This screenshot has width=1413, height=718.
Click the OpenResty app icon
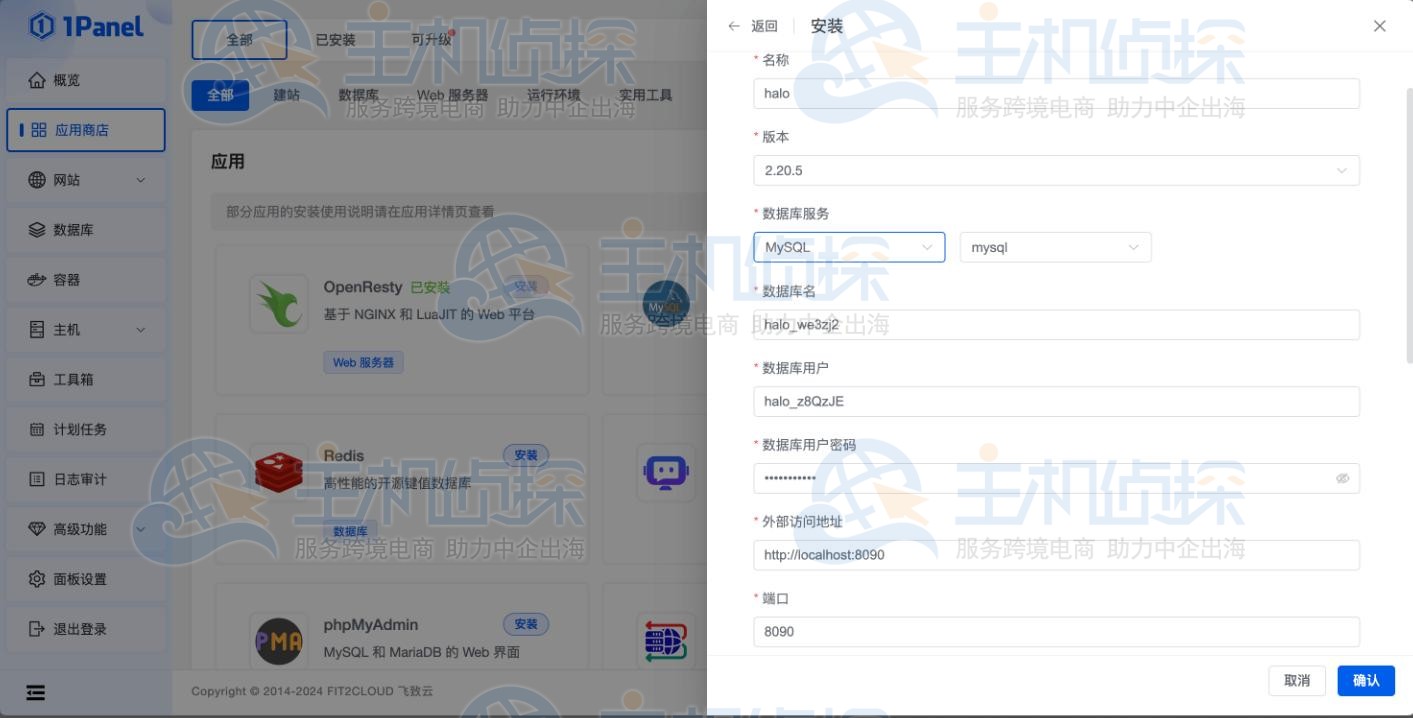pos(279,303)
